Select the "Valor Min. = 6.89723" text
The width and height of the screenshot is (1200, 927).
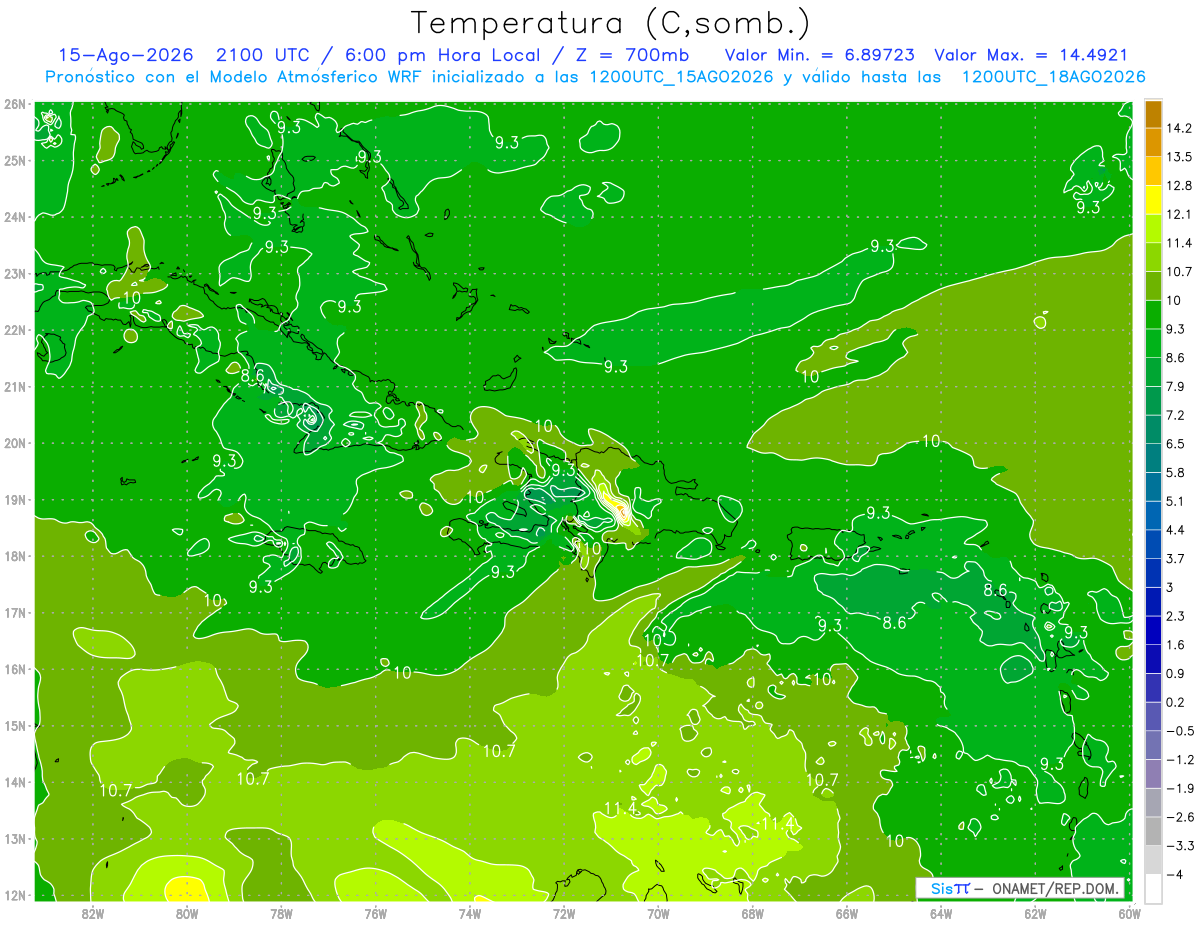(x=819, y=55)
